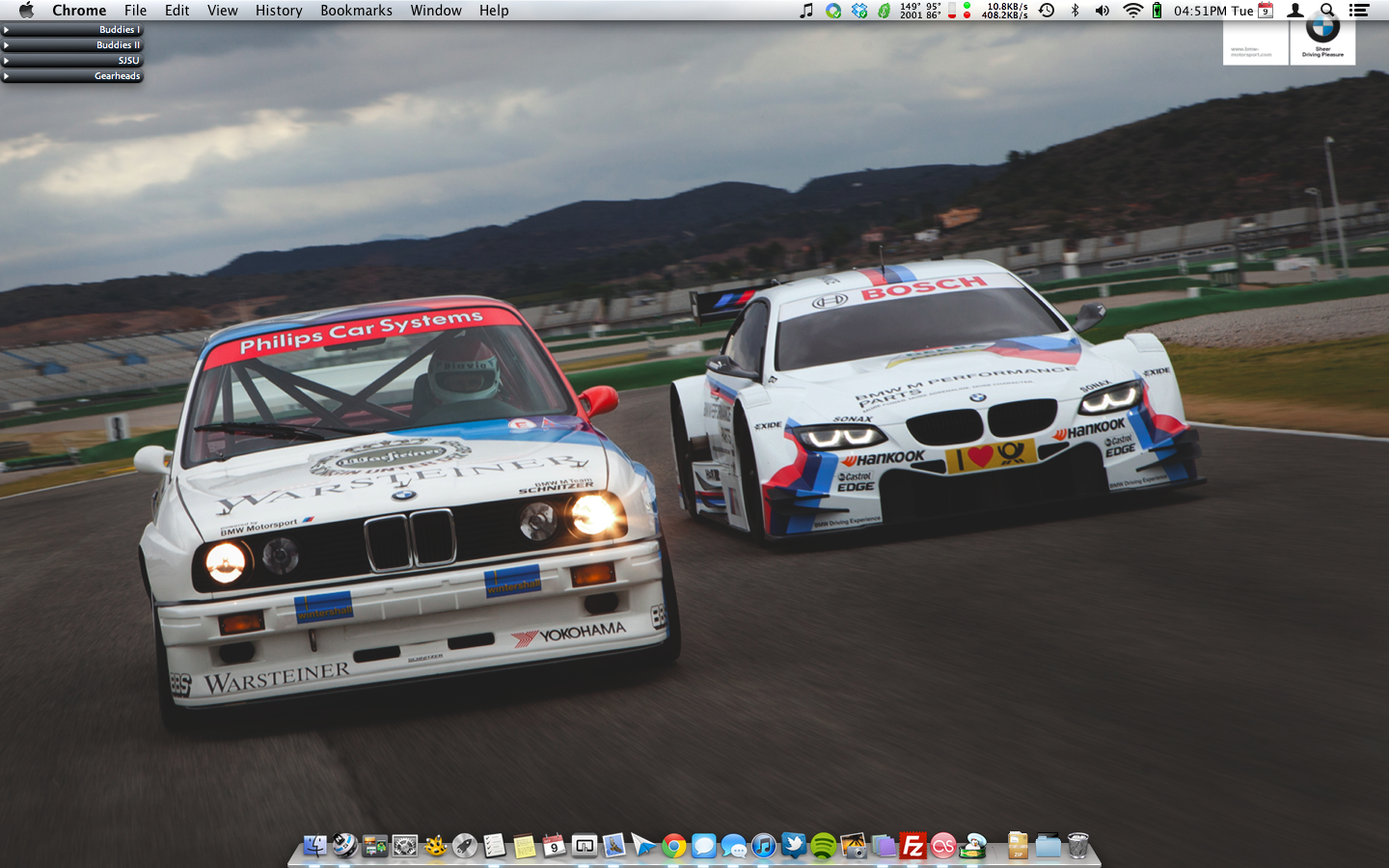This screenshot has width=1389, height=868.
Task: Open Launchpad rocket icon in Dock
Action: (x=465, y=846)
